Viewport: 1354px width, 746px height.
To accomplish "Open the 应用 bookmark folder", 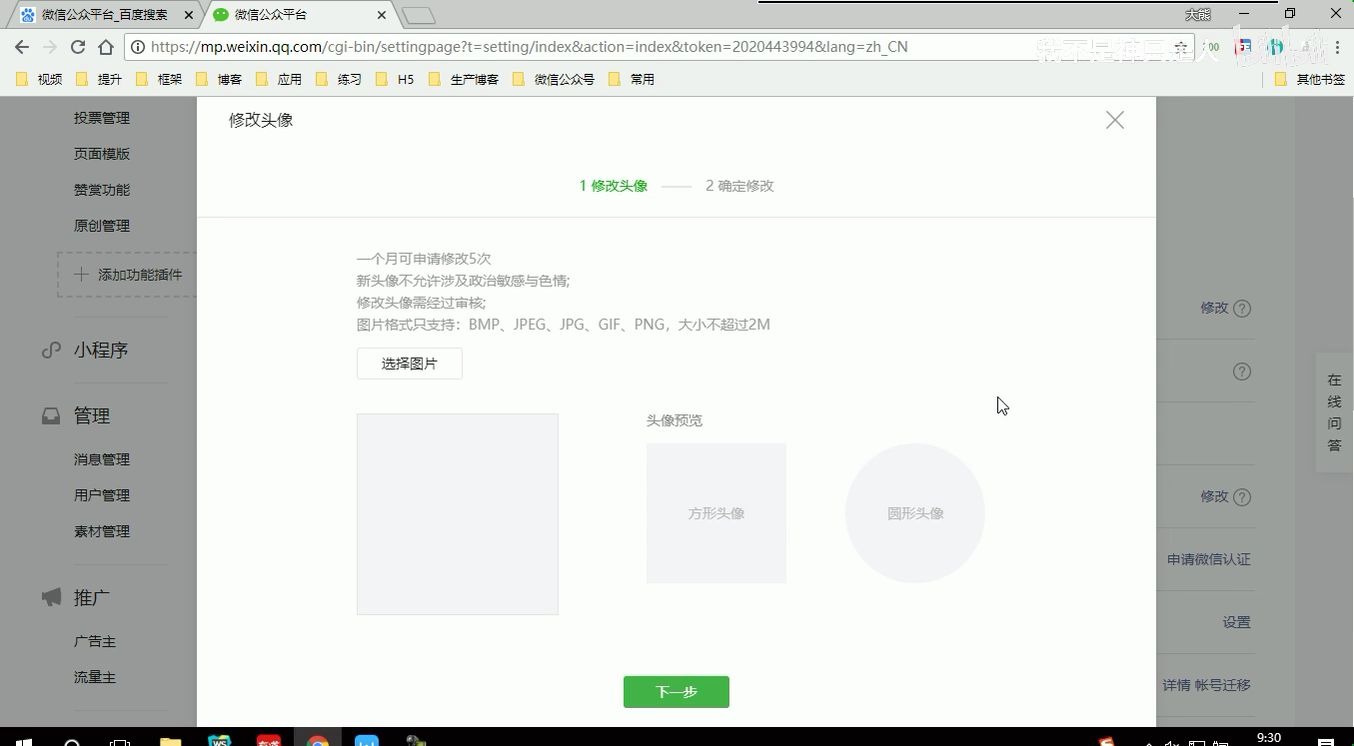I will click(x=279, y=79).
